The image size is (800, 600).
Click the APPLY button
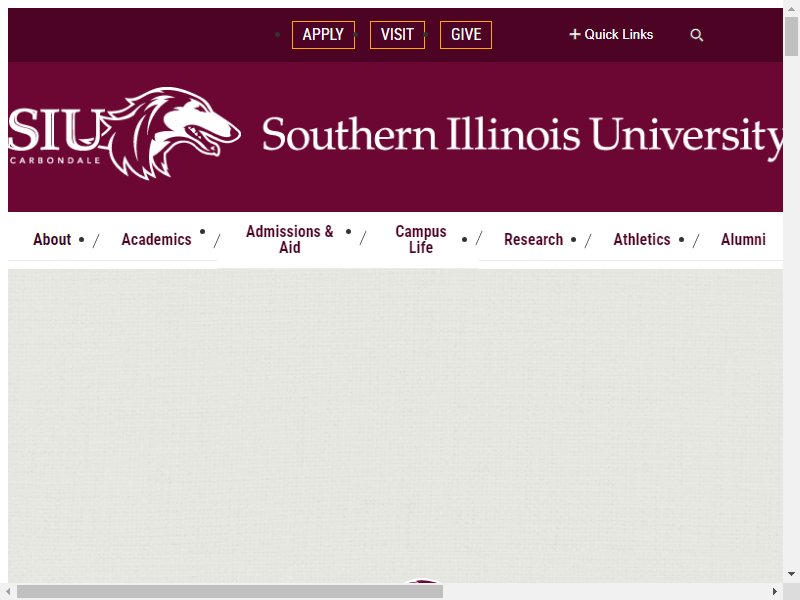point(323,35)
